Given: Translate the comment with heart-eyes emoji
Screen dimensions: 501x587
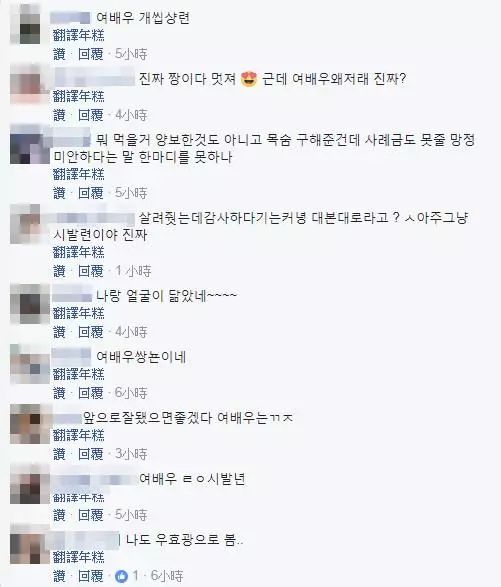Looking at the screenshot, I should [x=79, y=97].
